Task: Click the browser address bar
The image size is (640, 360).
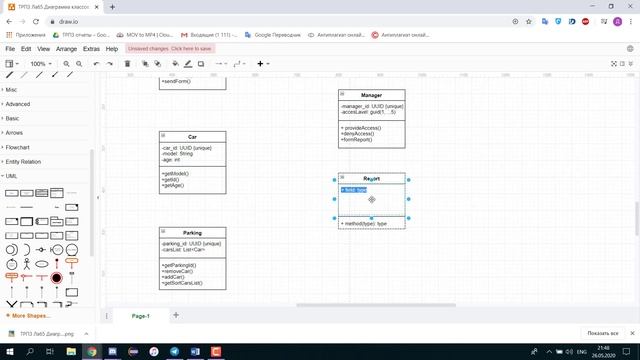Action: coord(278,22)
